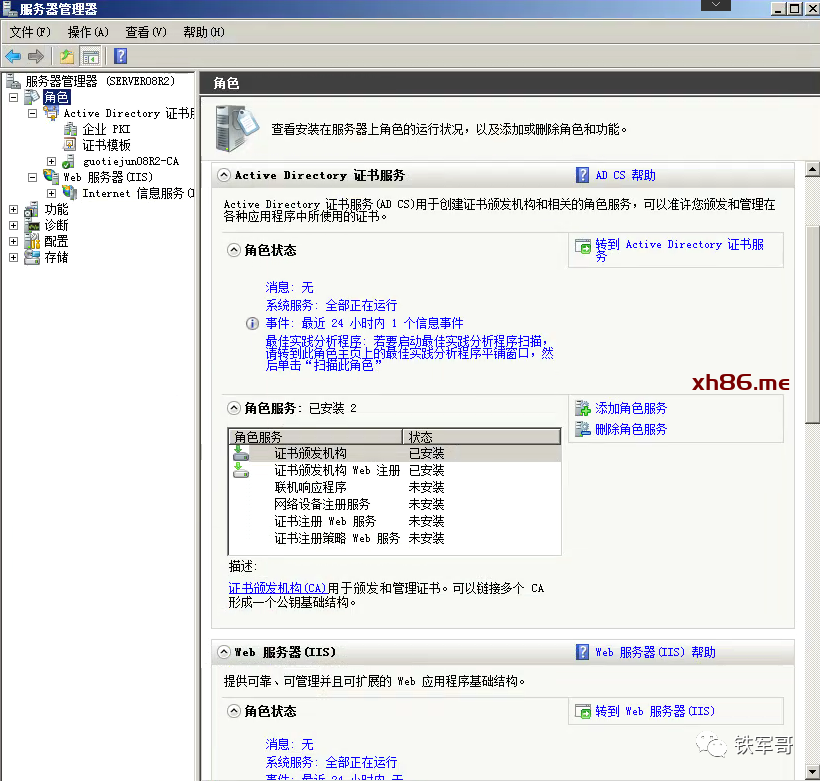Open the 查看(V) menu

pyautogui.click(x=146, y=32)
